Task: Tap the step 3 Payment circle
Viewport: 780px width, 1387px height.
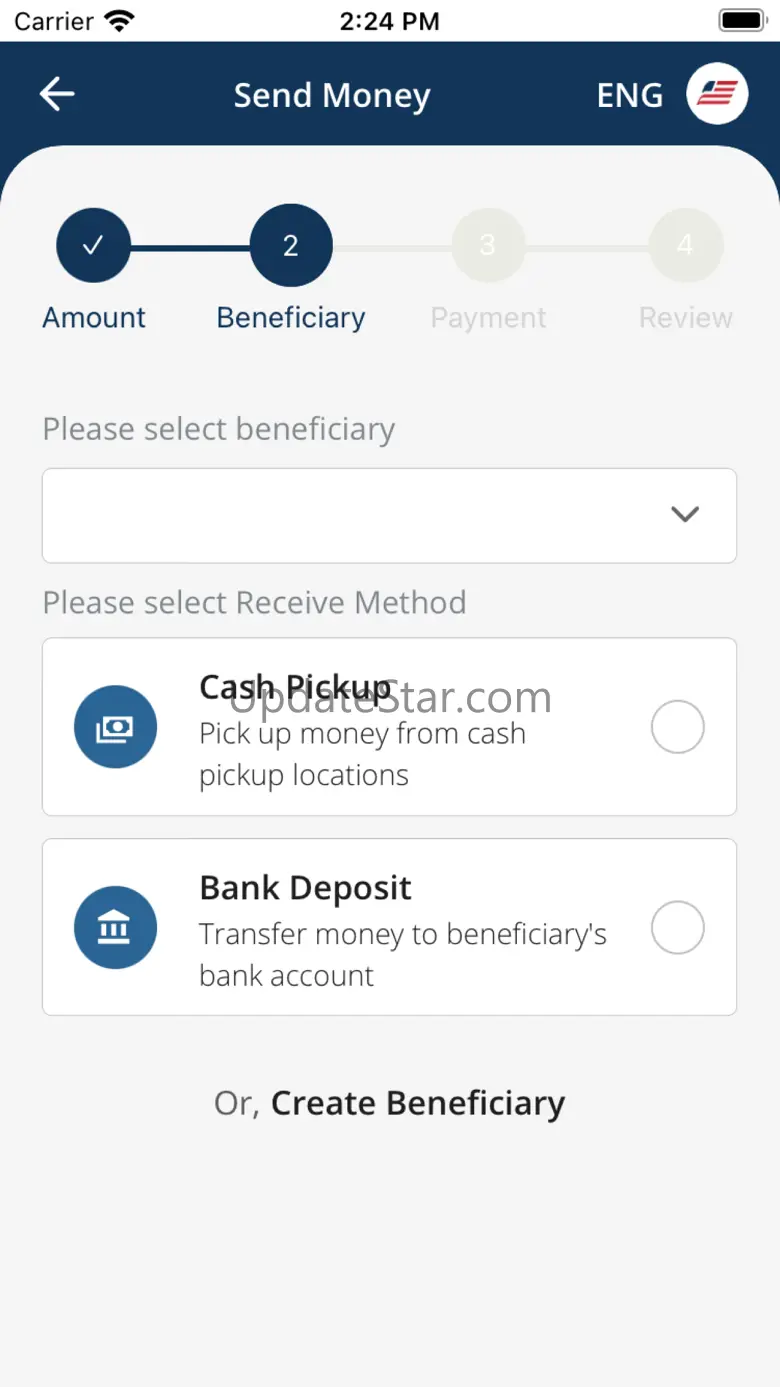Action: pyautogui.click(x=488, y=245)
